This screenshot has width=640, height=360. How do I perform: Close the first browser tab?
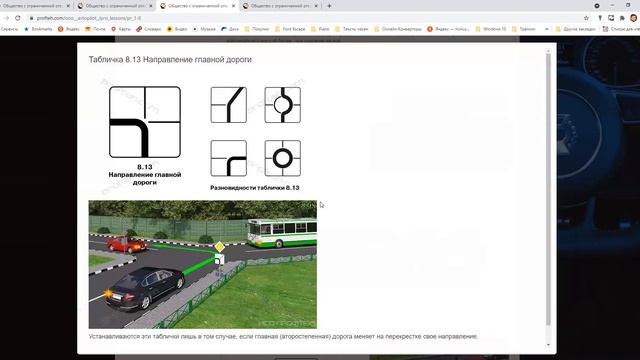(x=68, y=6)
